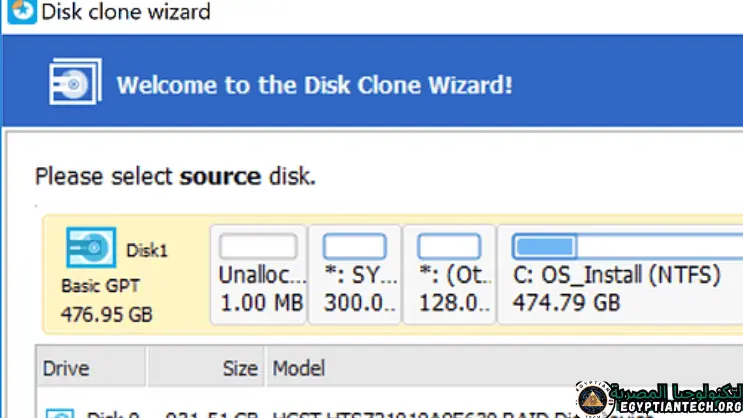Sort by the Drive column header

[x=67, y=369]
